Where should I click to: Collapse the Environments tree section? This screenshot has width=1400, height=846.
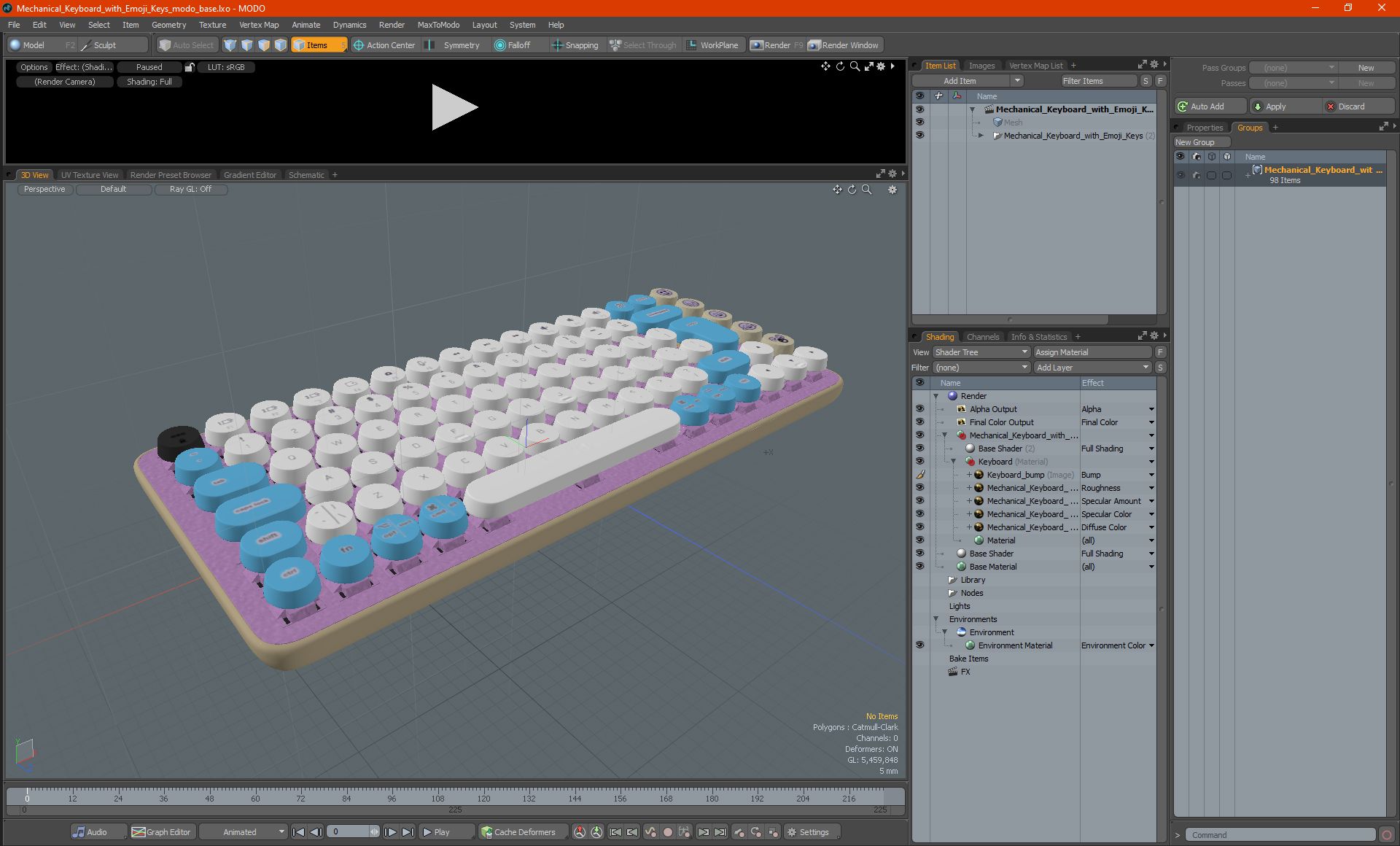pyautogui.click(x=936, y=619)
